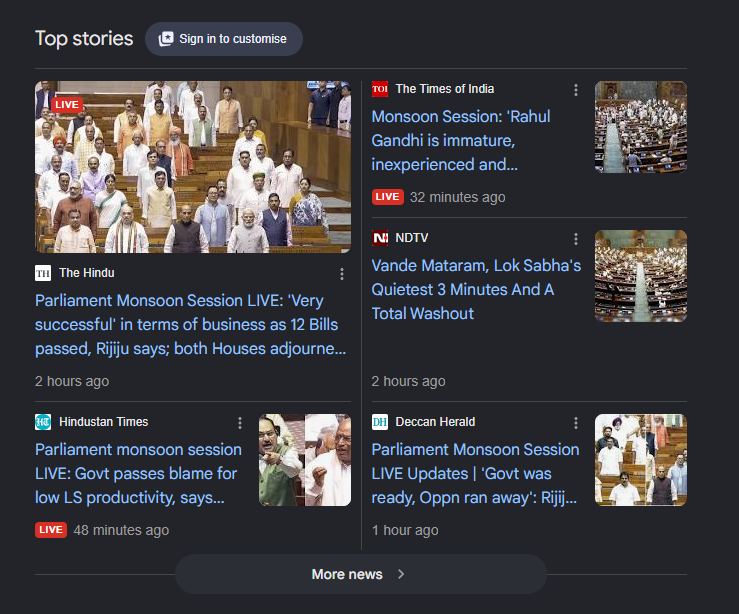This screenshot has width=739, height=614.
Task: Click 'The Times of India' source name
Action: [445, 89]
